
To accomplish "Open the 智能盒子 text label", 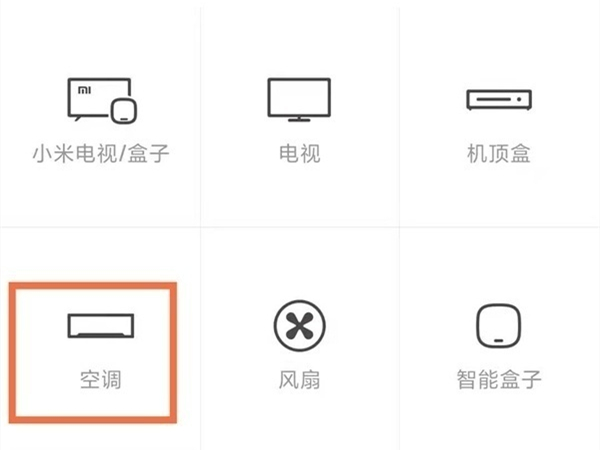I will pos(499,380).
